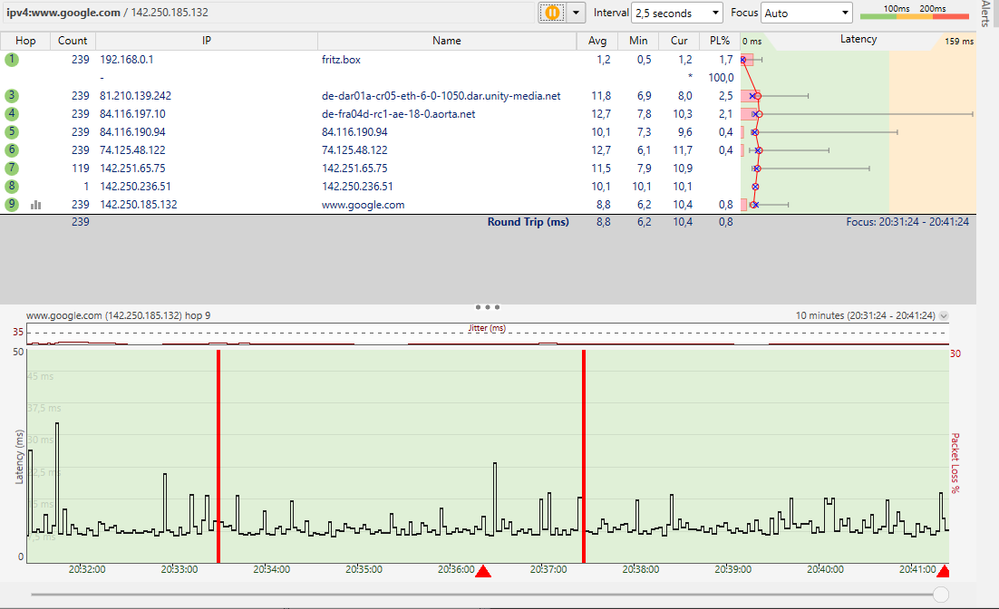Sort by the Min column header
This screenshot has width=999, height=609.
pos(638,41)
